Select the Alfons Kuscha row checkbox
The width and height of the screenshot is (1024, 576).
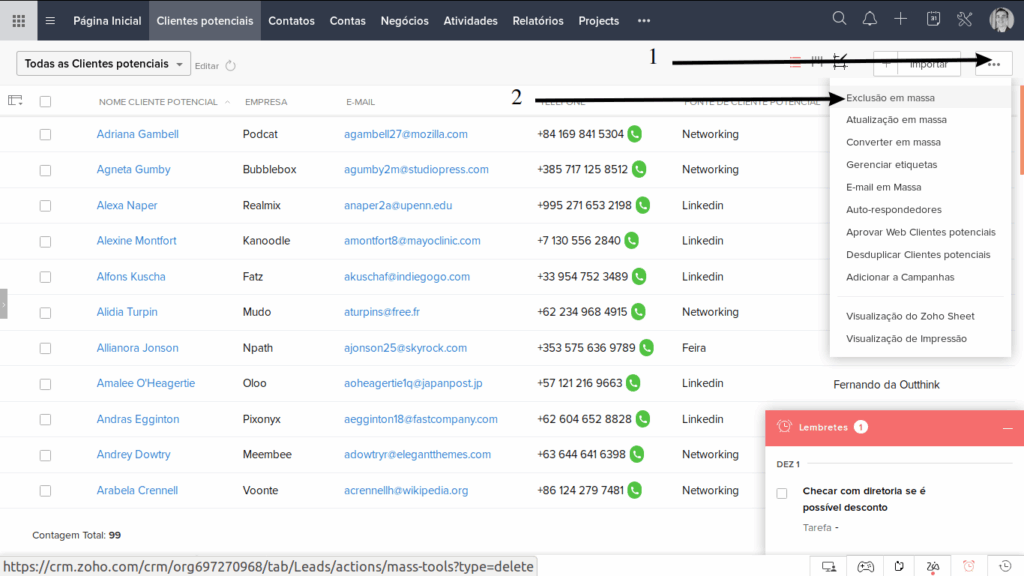pos(45,277)
